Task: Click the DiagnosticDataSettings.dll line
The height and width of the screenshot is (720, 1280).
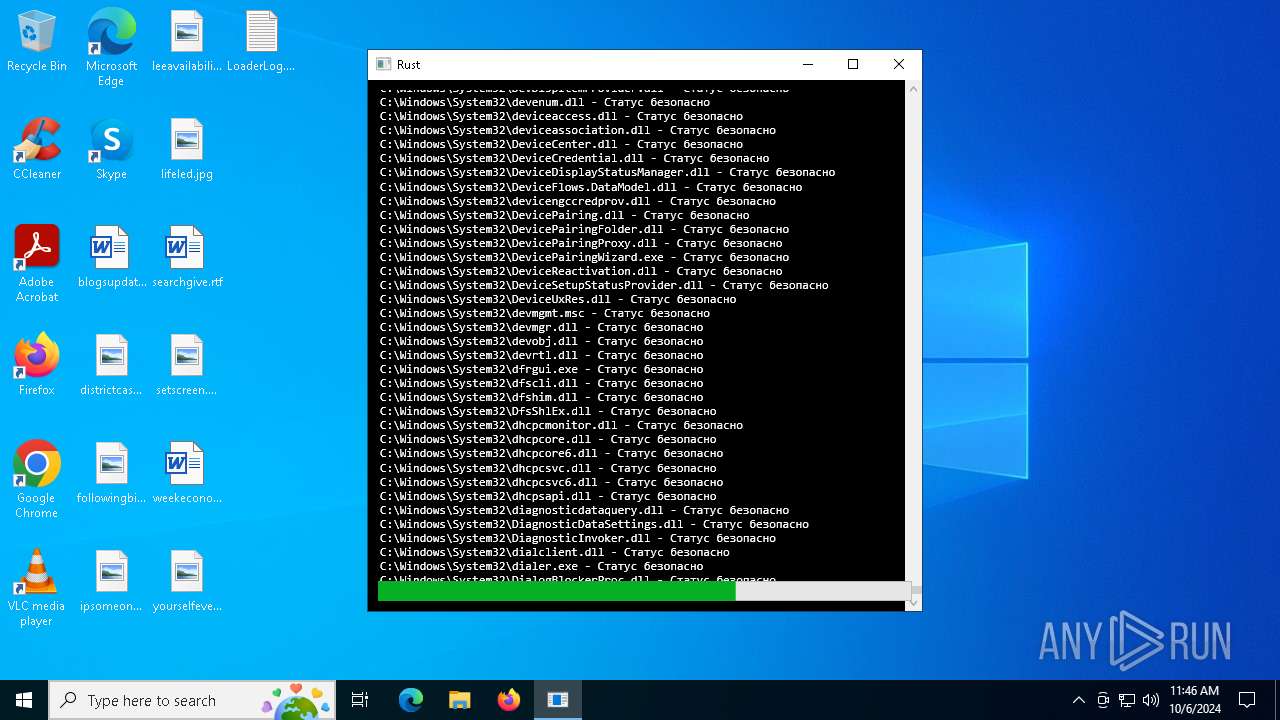Action: pyautogui.click(x=594, y=524)
